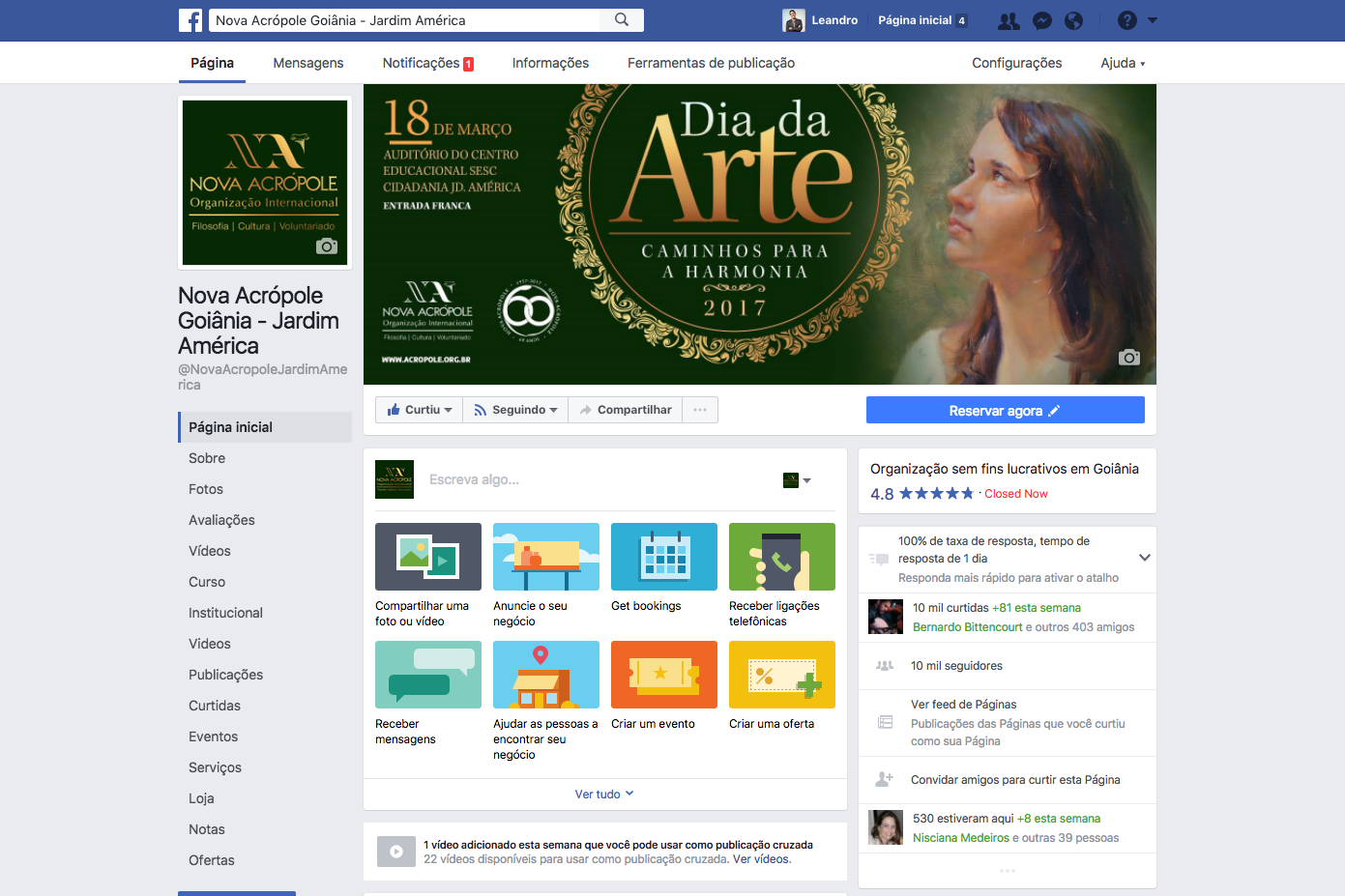The image size is (1345, 896).
Task: Click the followers group icon
Action: pyautogui.click(x=885, y=665)
